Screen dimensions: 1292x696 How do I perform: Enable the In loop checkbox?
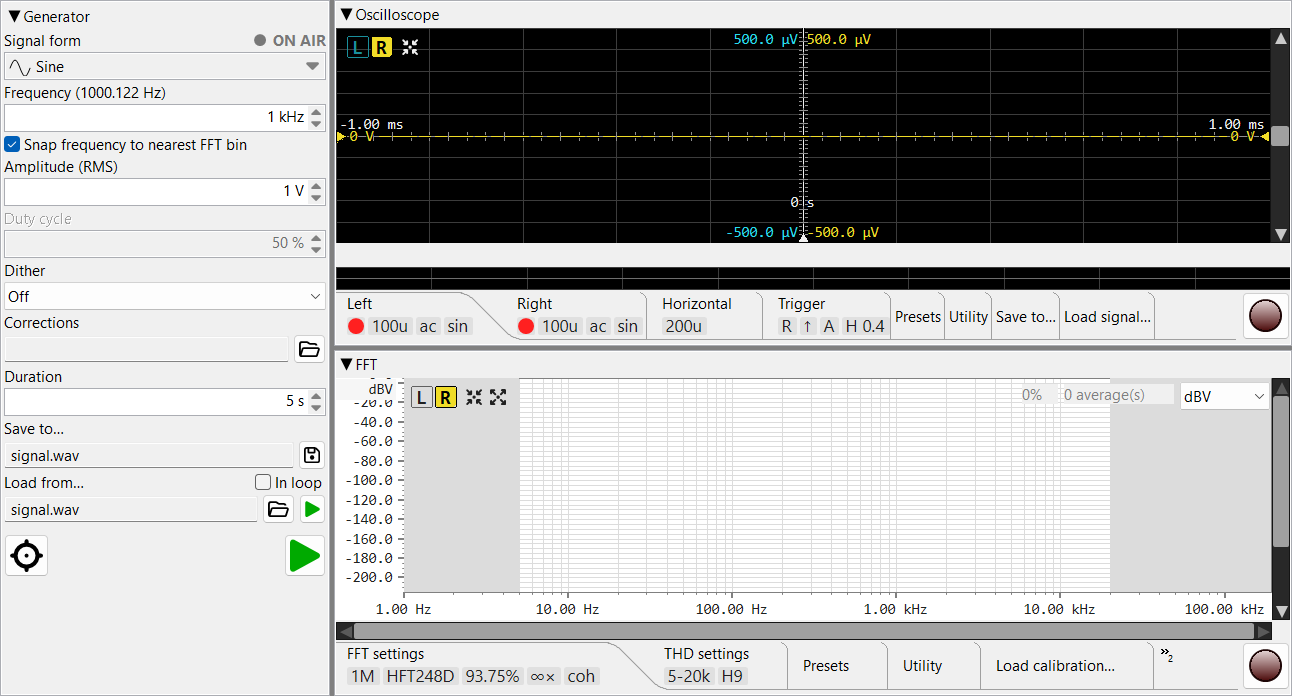pyautogui.click(x=263, y=483)
